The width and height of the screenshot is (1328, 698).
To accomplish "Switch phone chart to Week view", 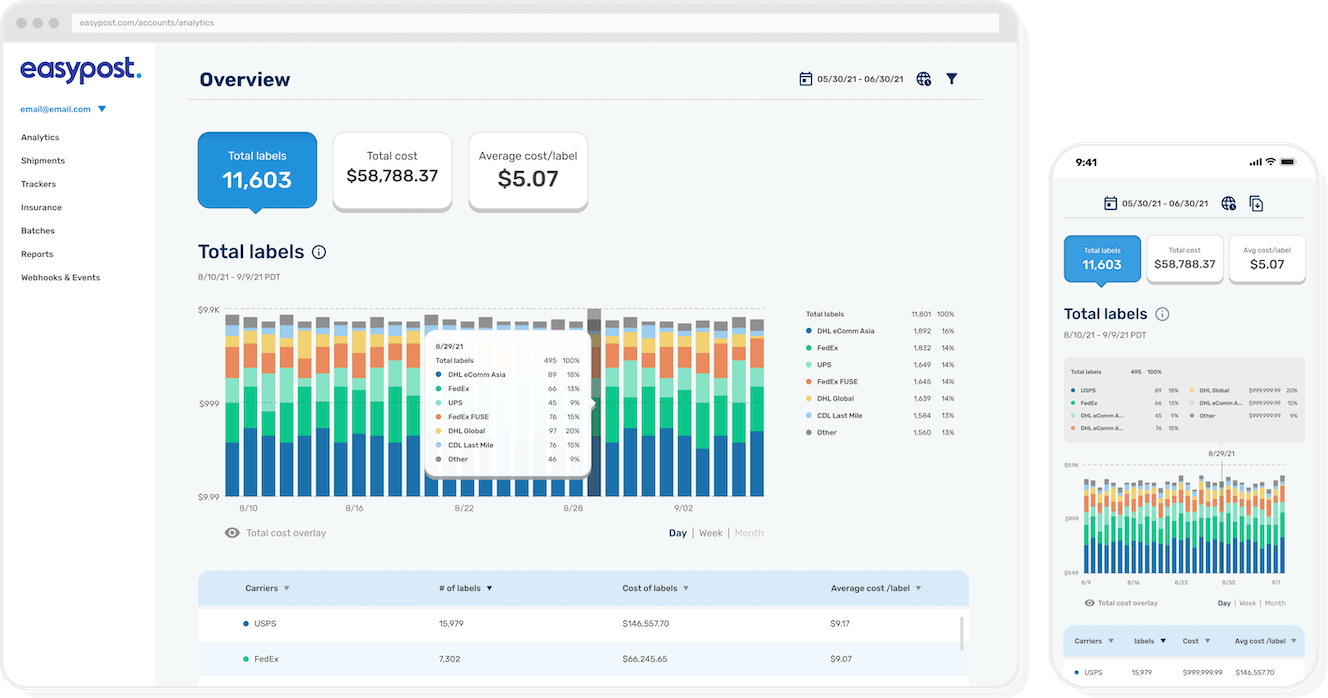I will (1248, 603).
